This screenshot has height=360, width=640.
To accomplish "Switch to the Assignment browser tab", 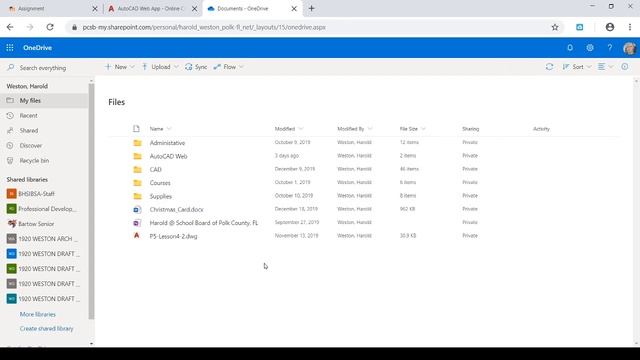I will coord(49,9).
